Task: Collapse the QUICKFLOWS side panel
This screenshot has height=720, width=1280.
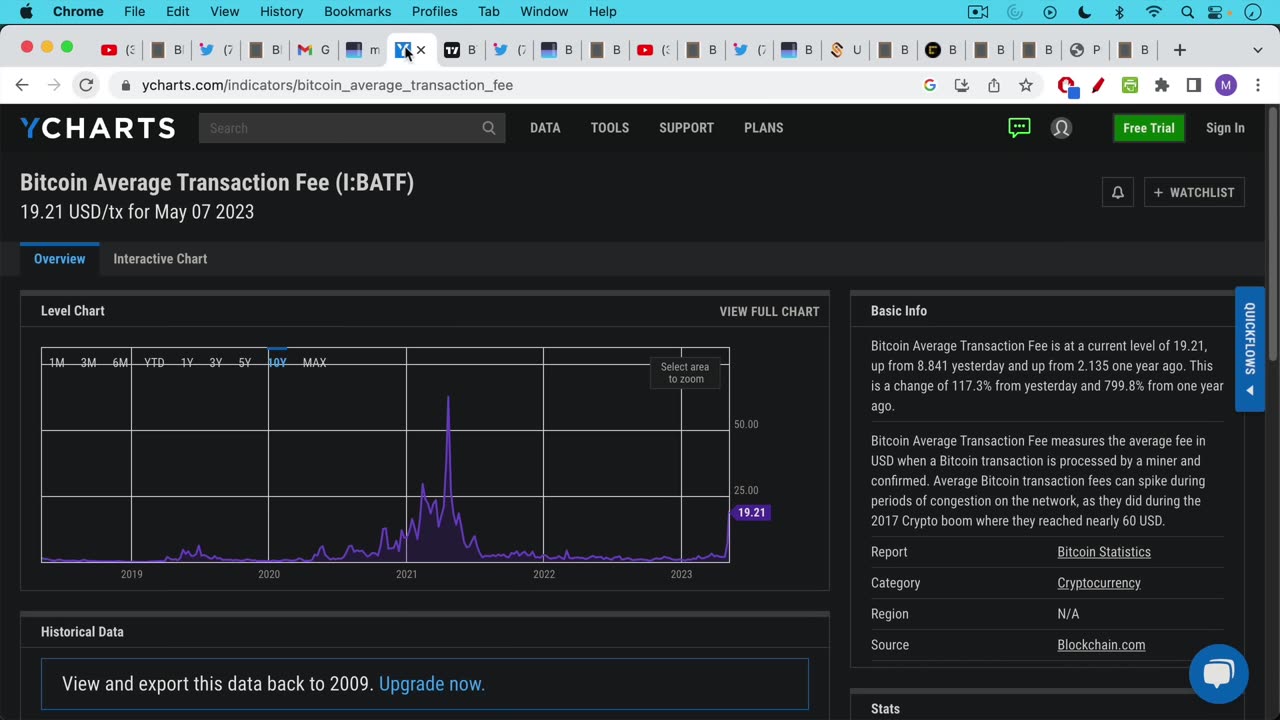Action: pos(1250,348)
